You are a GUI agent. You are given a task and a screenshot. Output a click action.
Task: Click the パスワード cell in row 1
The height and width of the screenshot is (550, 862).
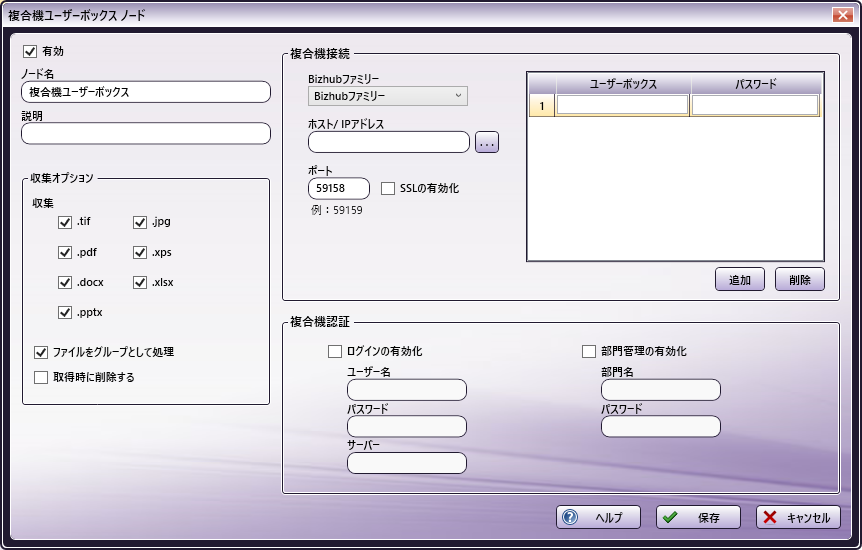click(x=755, y=105)
